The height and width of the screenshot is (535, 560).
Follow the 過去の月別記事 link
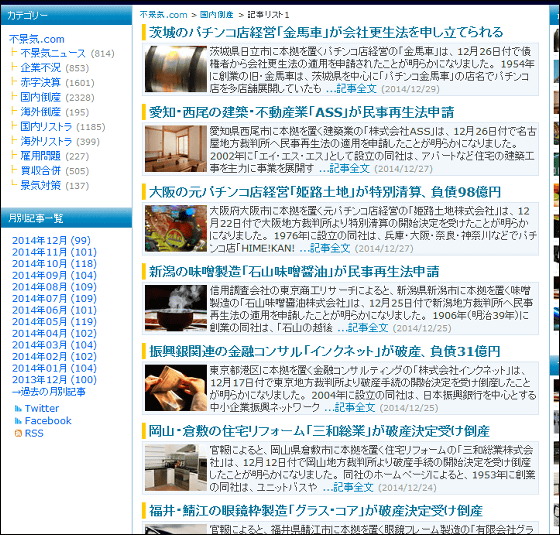point(49,392)
